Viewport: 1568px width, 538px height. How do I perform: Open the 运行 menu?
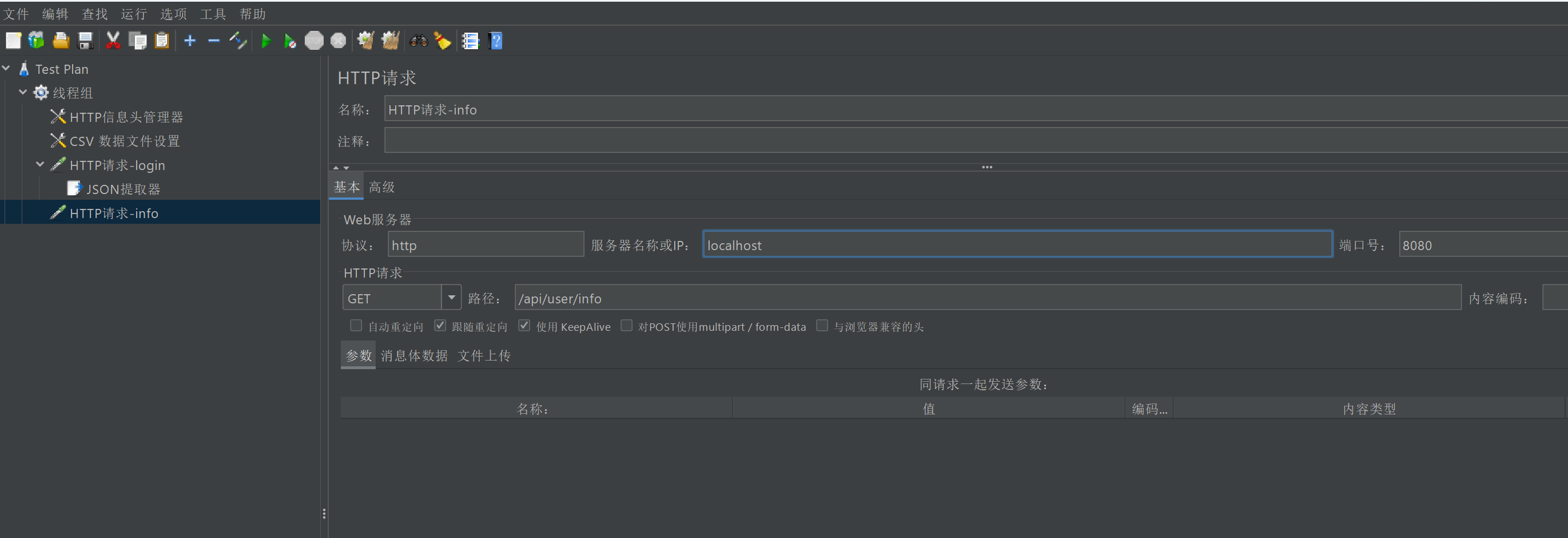pos(134,13)
